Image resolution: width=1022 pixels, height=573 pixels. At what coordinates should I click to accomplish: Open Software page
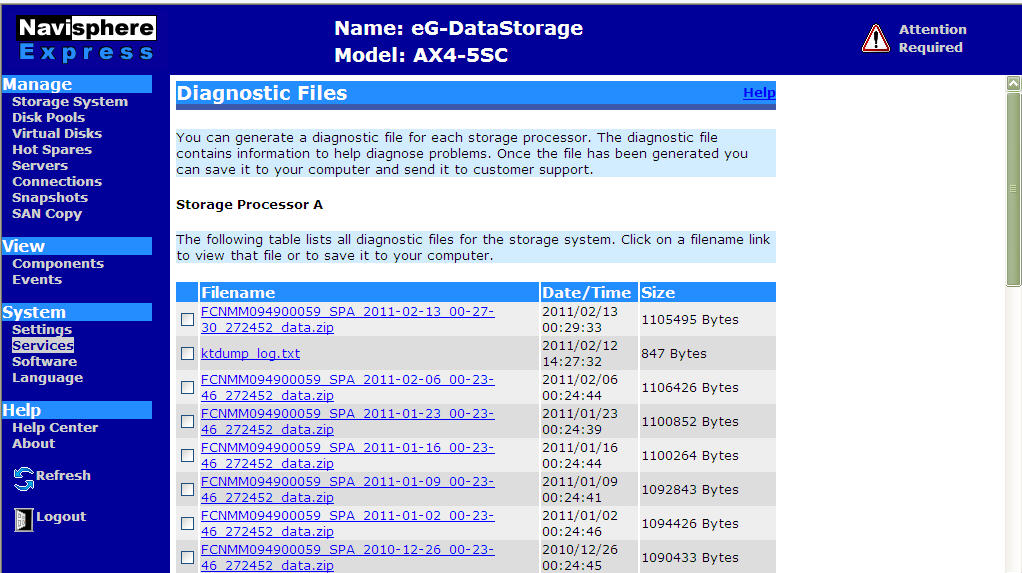[44, 362]
